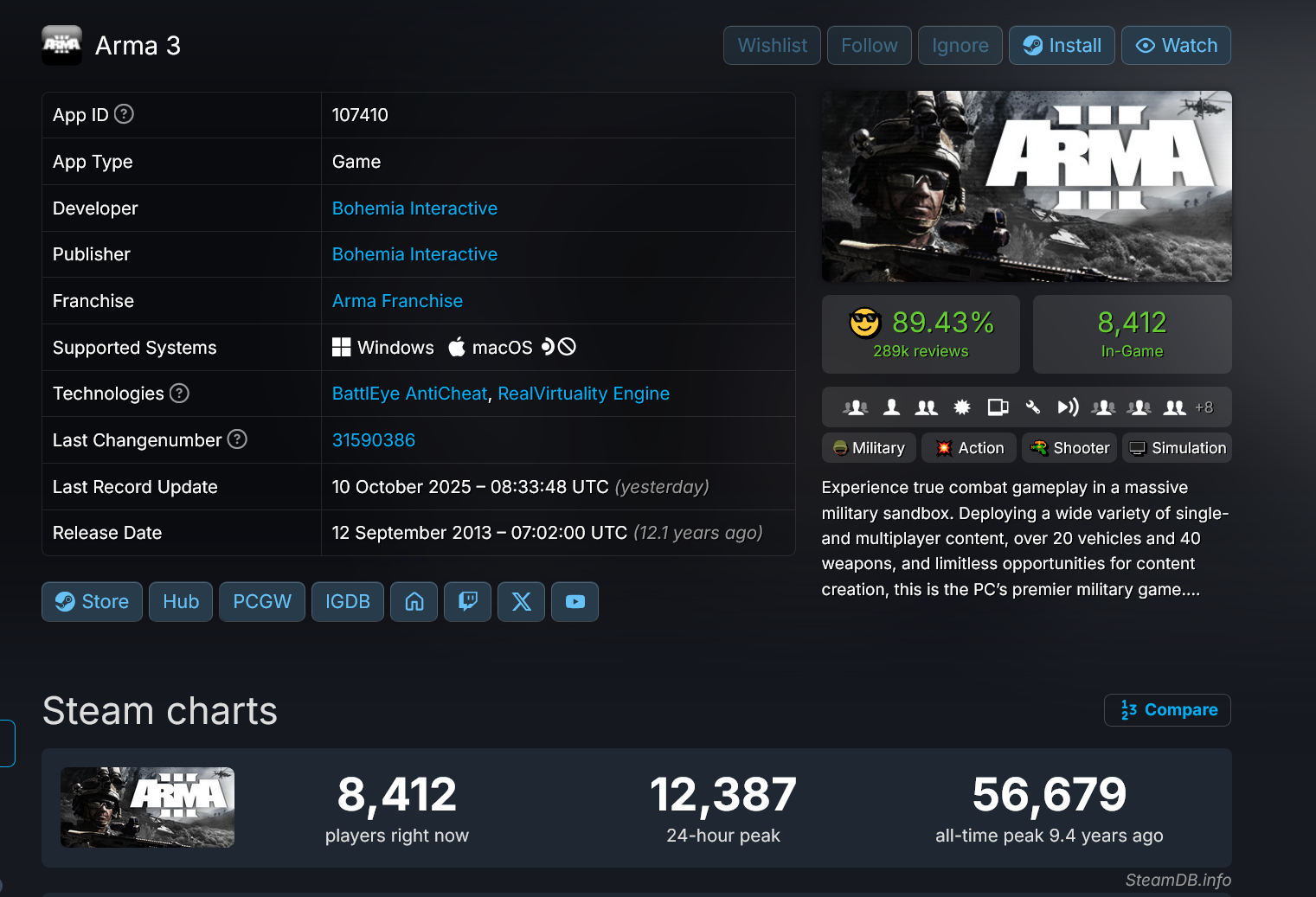Click the macOS supported system entry
The image size is (1316, 897).
pyautogui.click(x=491, y=347)
